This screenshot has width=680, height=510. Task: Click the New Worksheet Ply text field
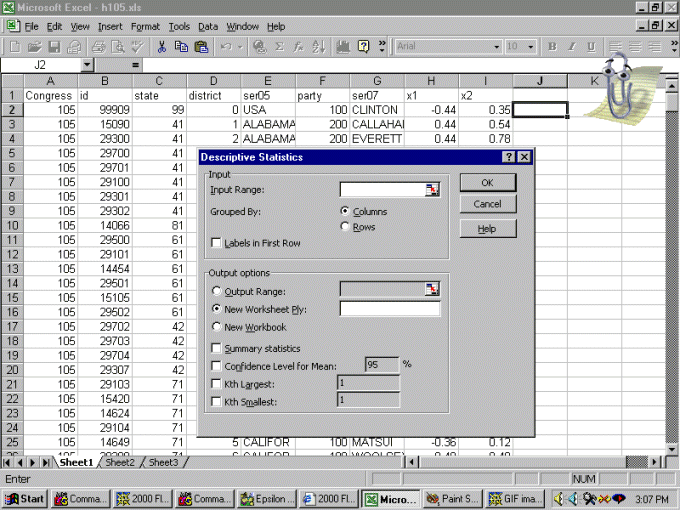click(389, 309)
